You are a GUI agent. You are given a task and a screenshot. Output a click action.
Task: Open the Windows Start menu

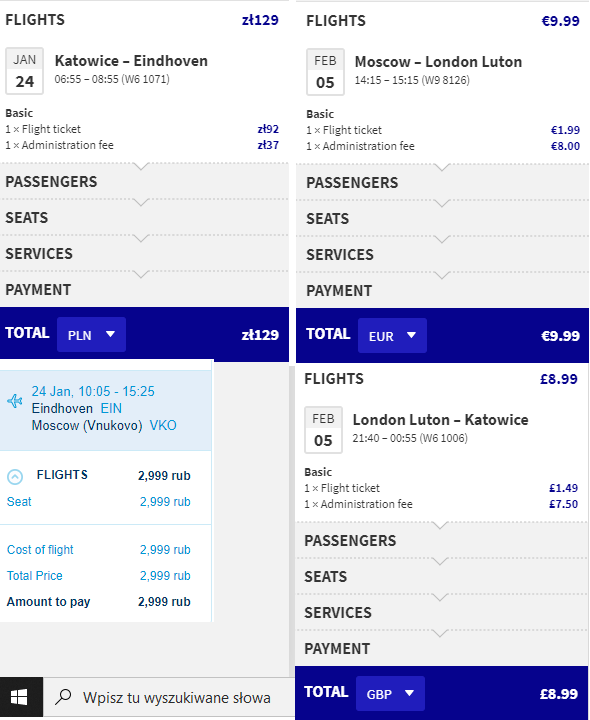(x=21, y=698)
